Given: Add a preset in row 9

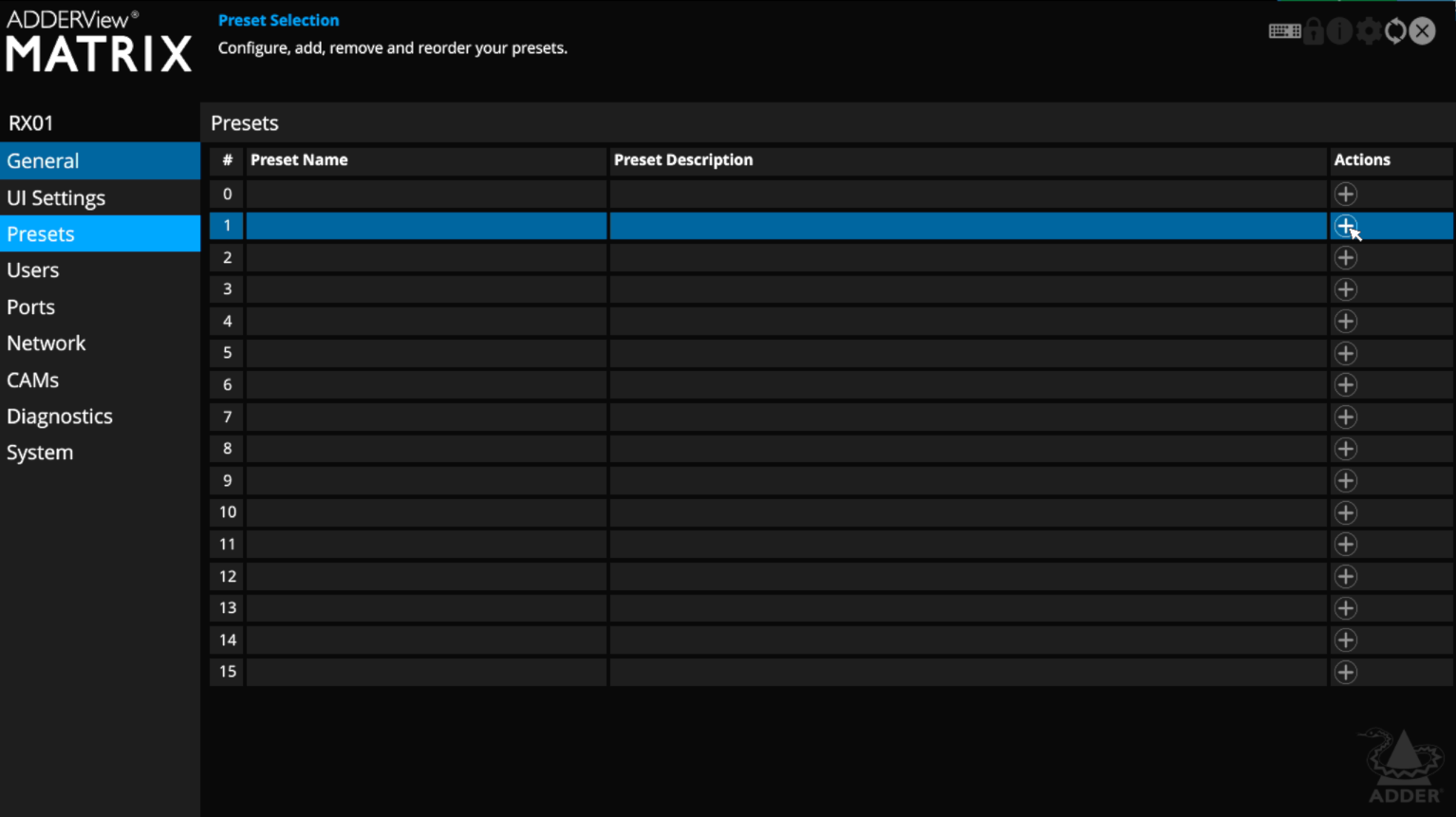Looking at the screenshot, I should pyautogui.click(x=1345, y=480).
